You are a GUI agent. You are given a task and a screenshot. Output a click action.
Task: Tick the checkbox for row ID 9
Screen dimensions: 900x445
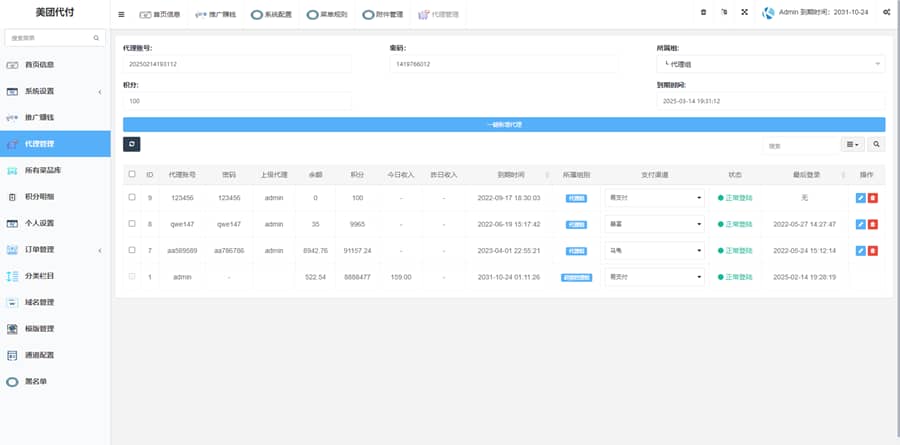[x=132, y=198]
